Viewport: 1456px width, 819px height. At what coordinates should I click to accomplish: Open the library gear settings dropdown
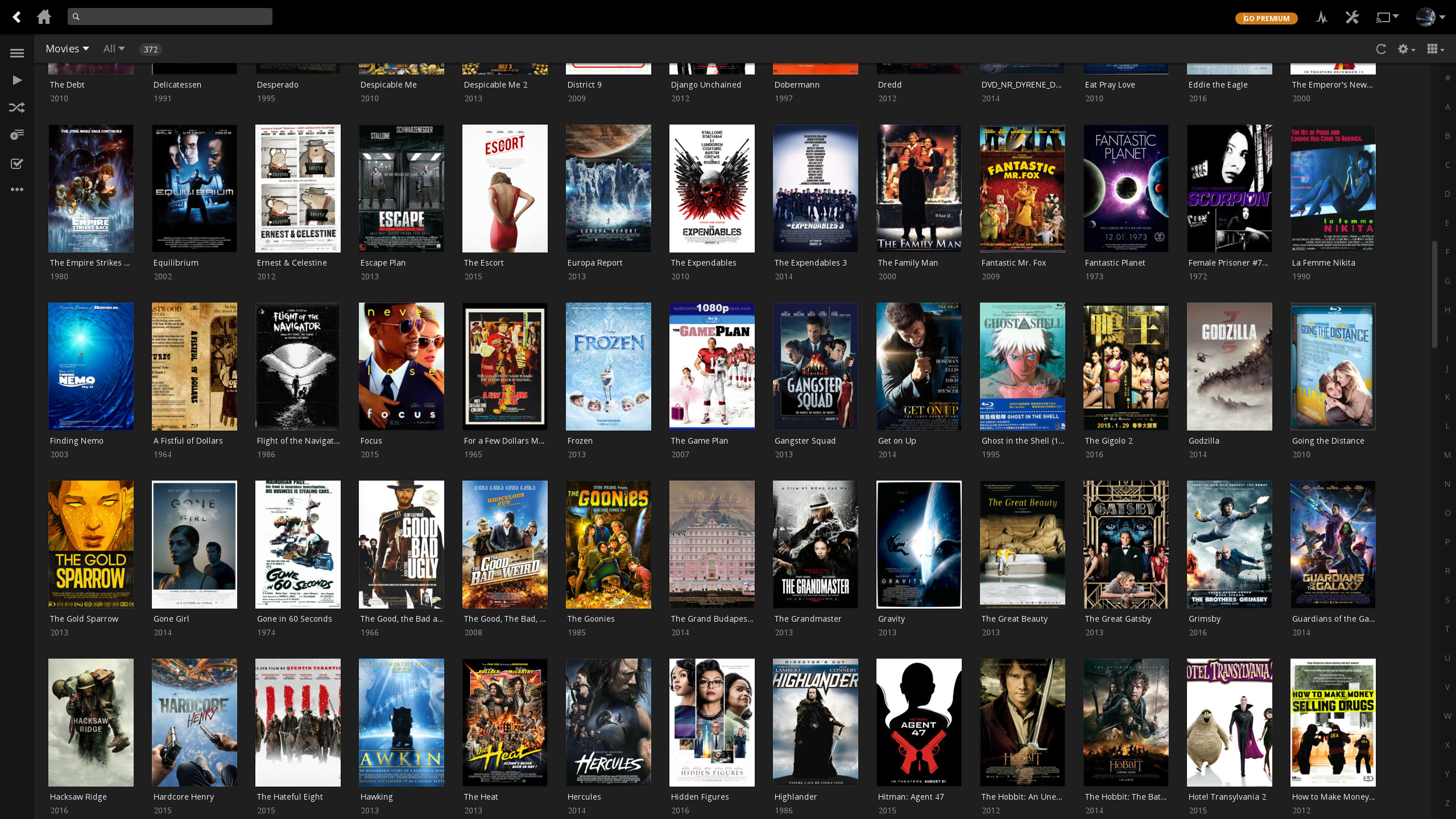pyautogui.click(x=1407, y=49)
